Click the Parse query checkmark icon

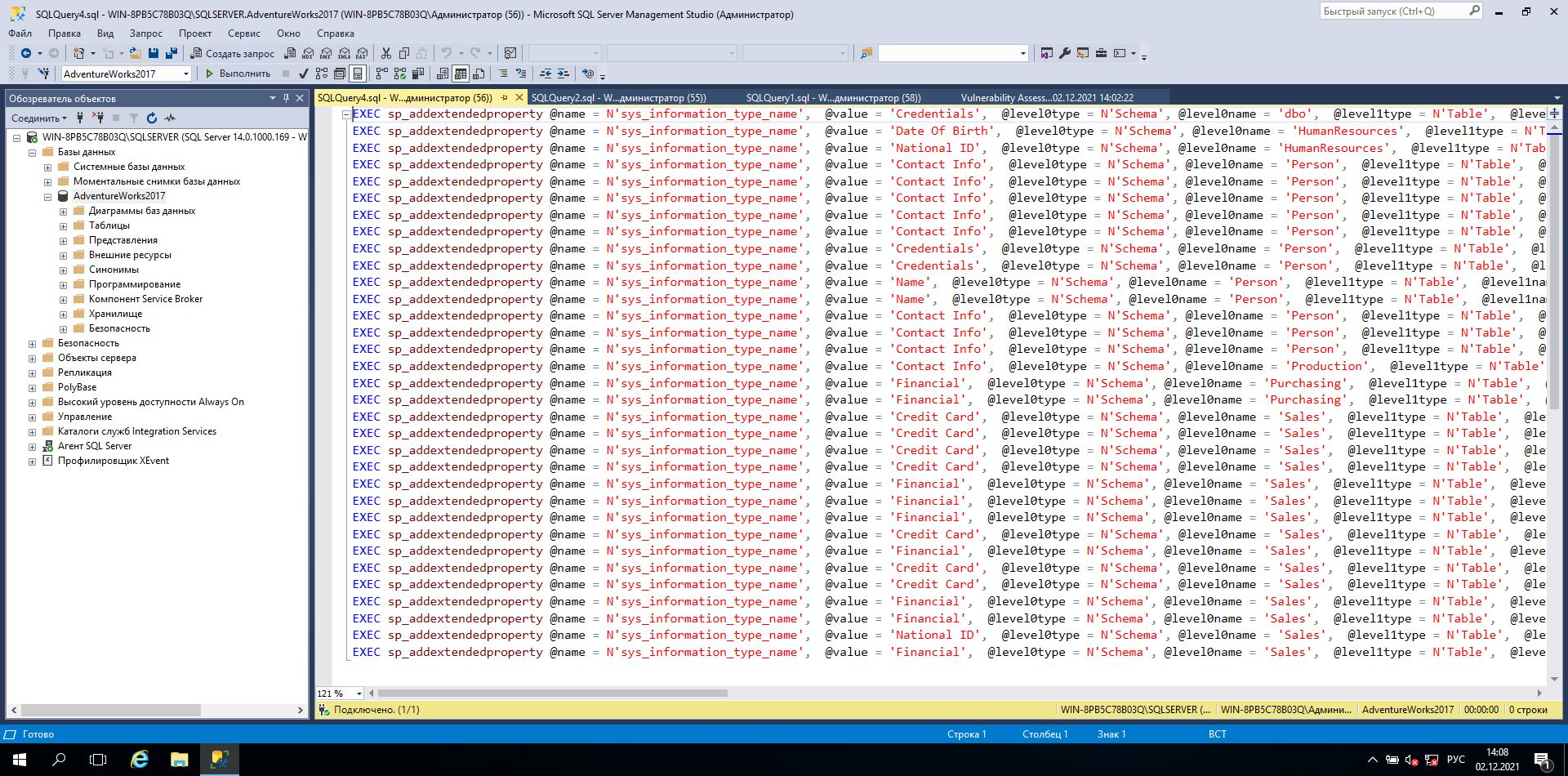pos(304,74)
